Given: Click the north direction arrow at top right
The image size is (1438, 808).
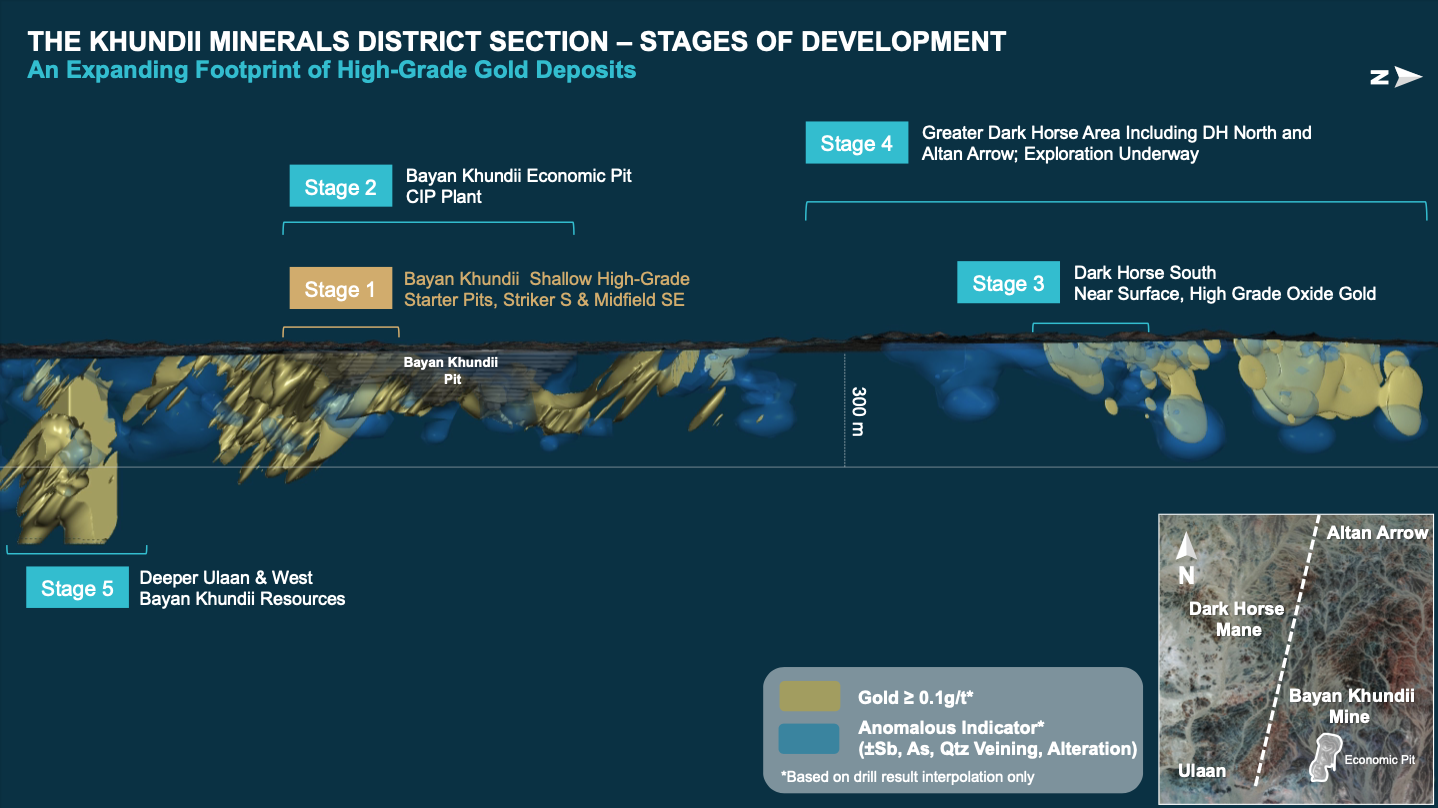Looking at the screenshot, I should [x=1396, y=78].
